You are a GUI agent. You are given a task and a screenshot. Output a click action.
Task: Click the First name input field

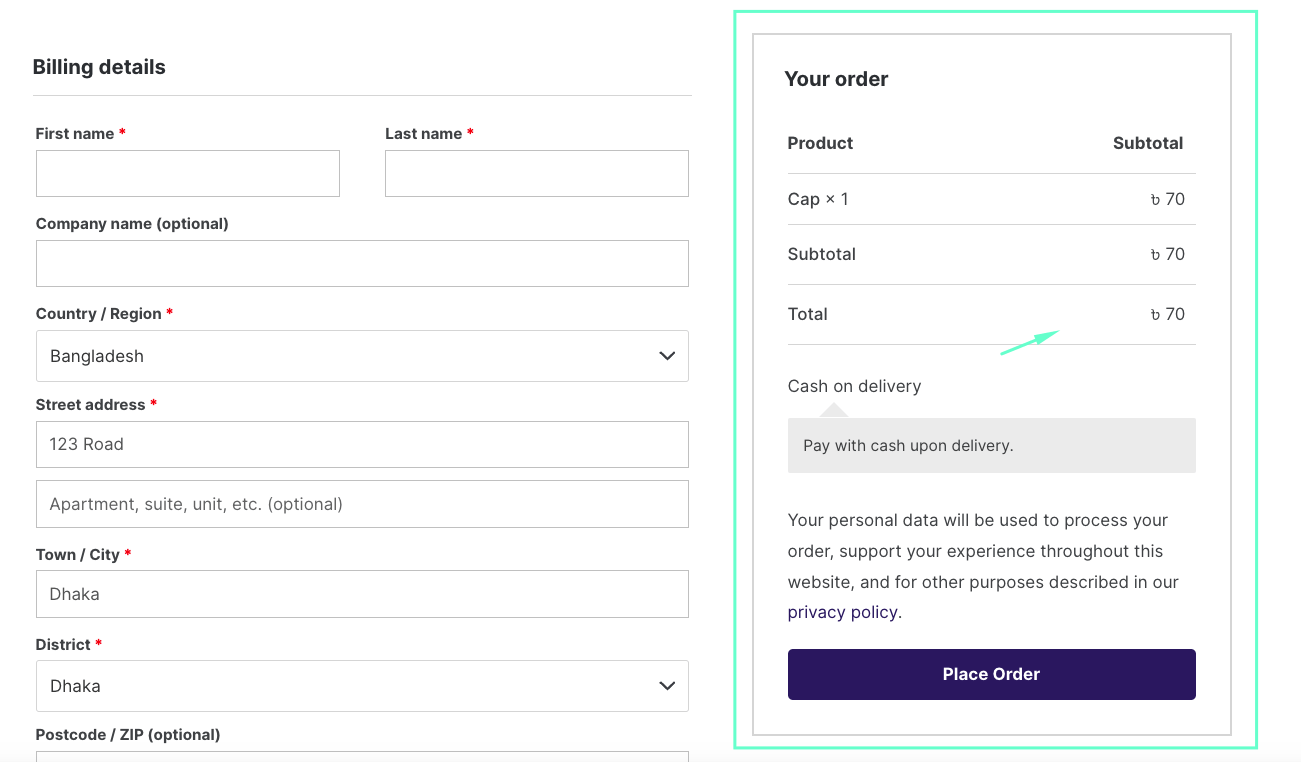(x=187, y=173)
